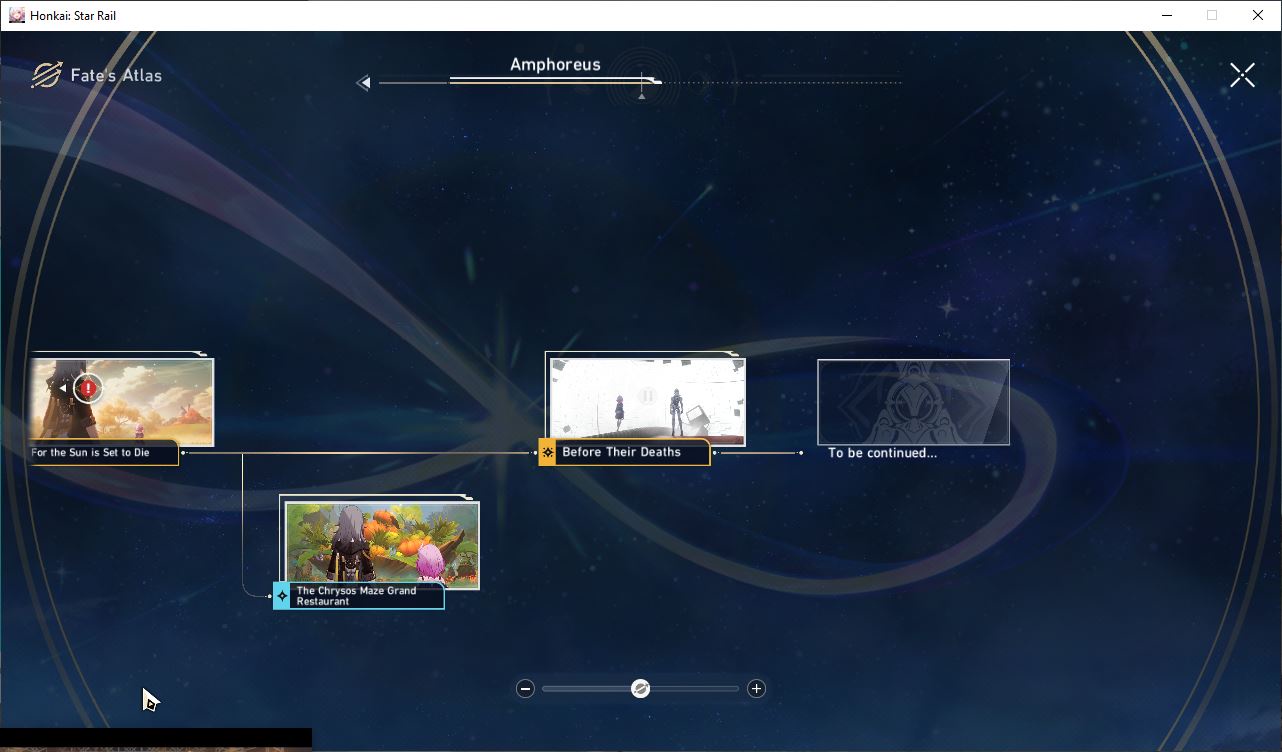This screenshot has width=1282, height=752.
Task: Click the timeline position marker below Amphoreus
Action: coord(642,96)
